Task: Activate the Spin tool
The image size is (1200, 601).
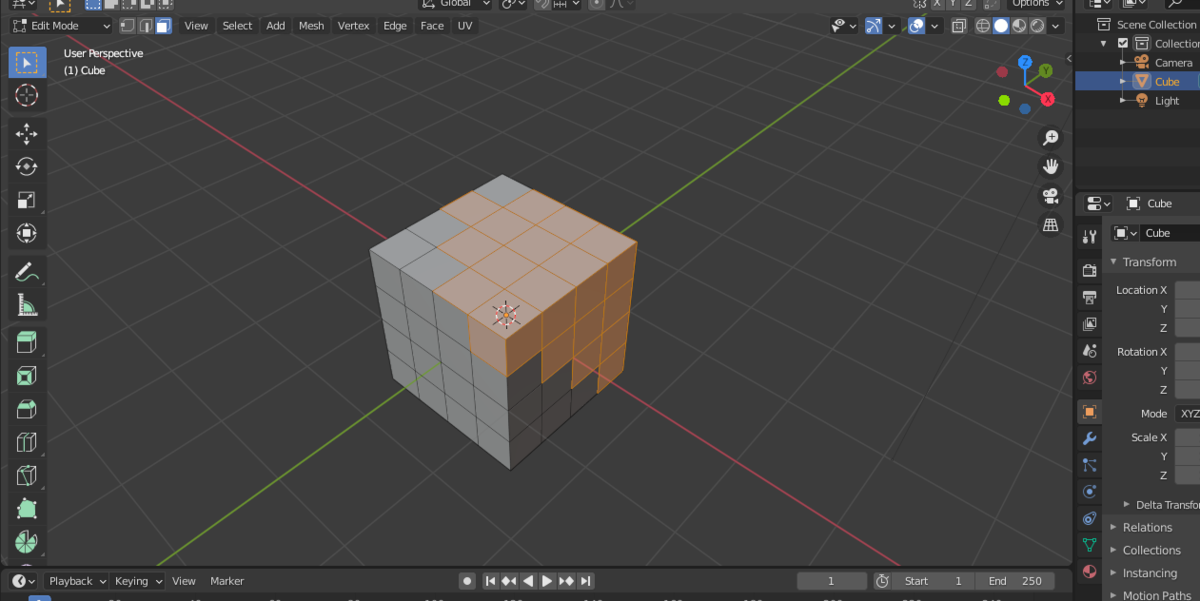Action: pyautogui.click(x=27, y=541)
